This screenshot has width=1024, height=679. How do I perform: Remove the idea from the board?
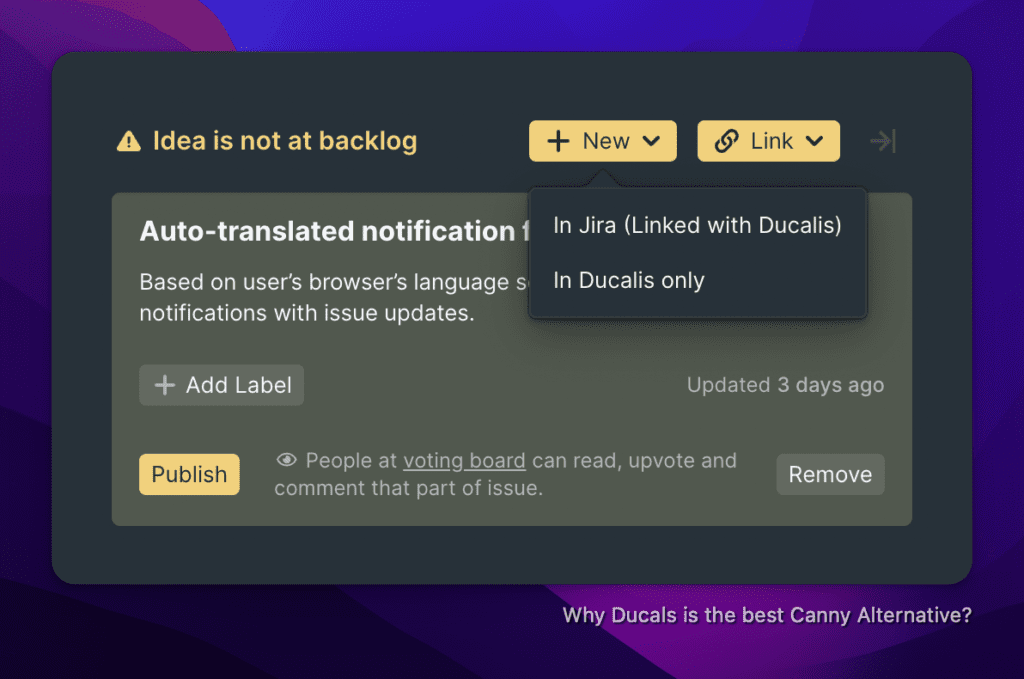[830, 474]
